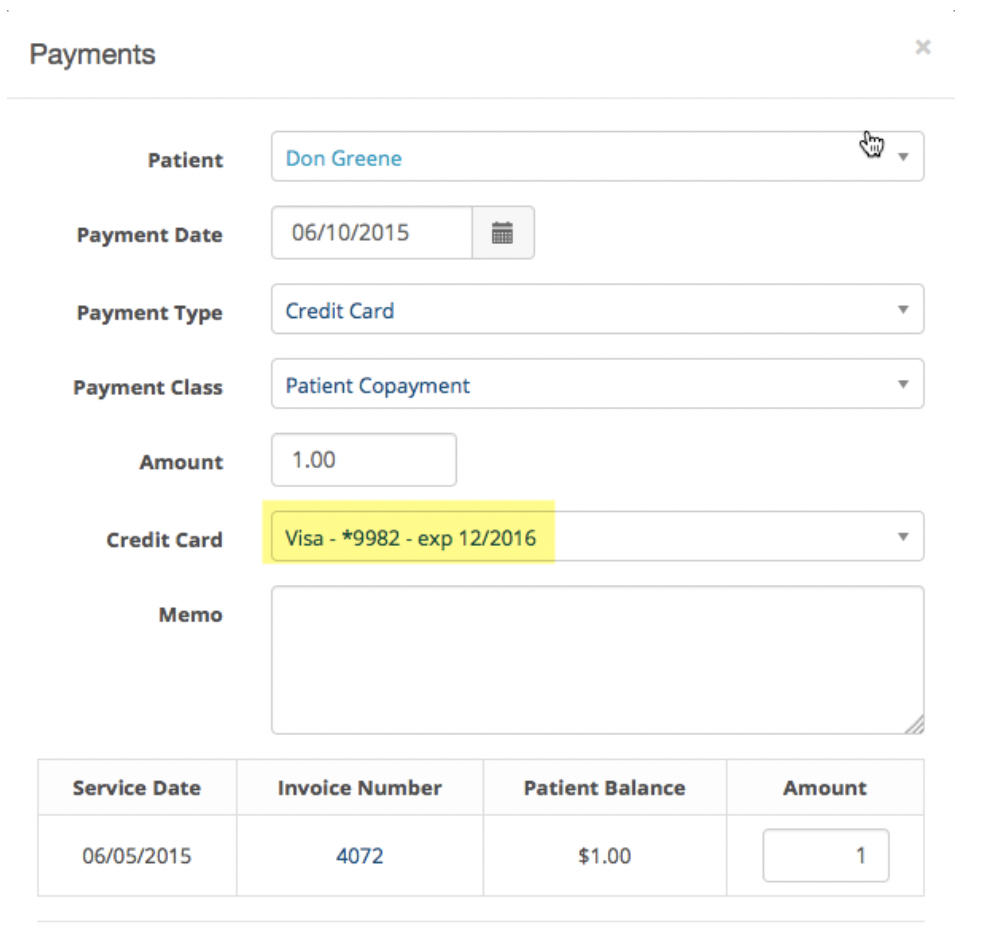Expand the Patient dropdown arrow
The width and height of the screenshot is (984, 932).
[x=903, y=157]
